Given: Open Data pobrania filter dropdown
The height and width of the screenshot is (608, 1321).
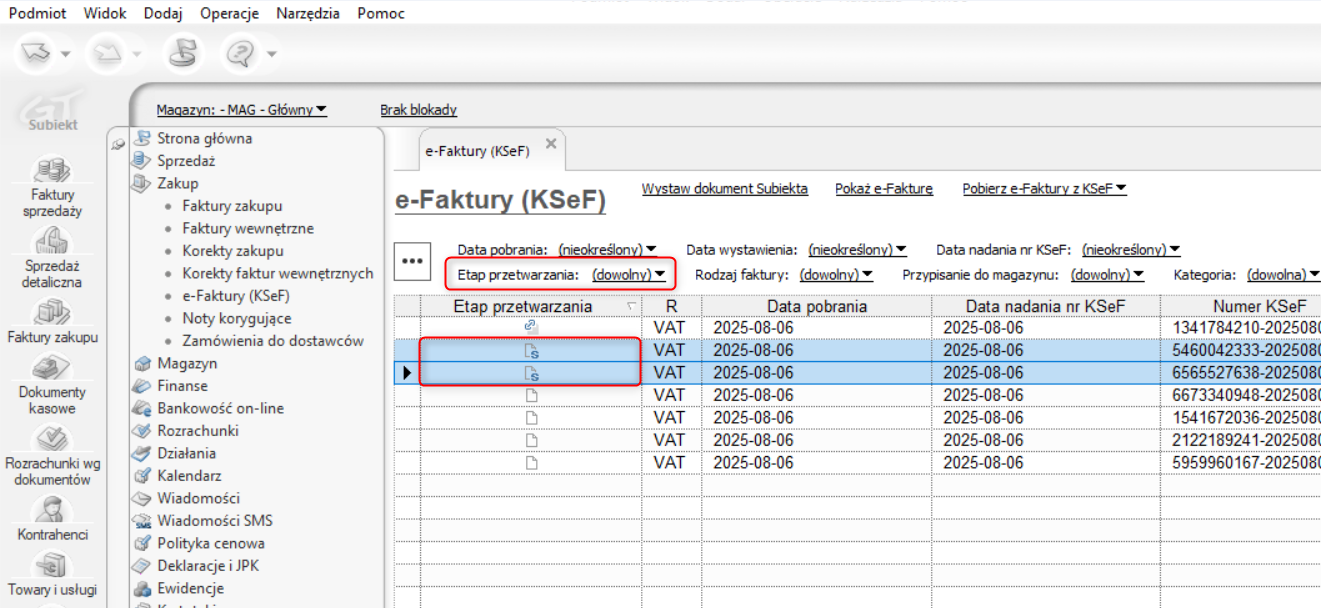Looking at the screenshot, I should [x=607, y=249].
